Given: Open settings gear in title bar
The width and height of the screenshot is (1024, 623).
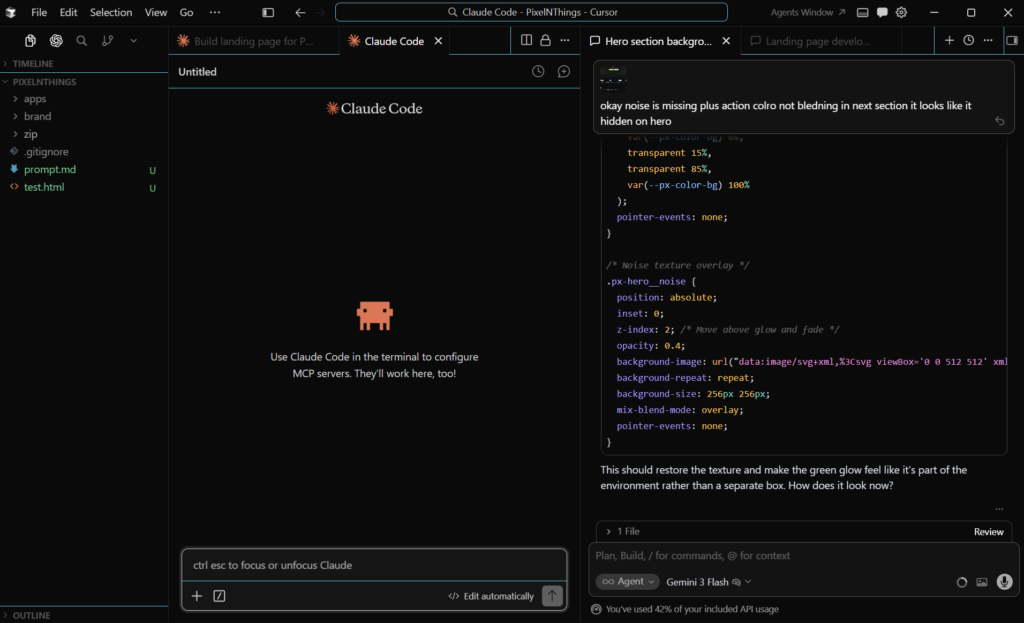Looking at the screenshot, I should point(901,12).
